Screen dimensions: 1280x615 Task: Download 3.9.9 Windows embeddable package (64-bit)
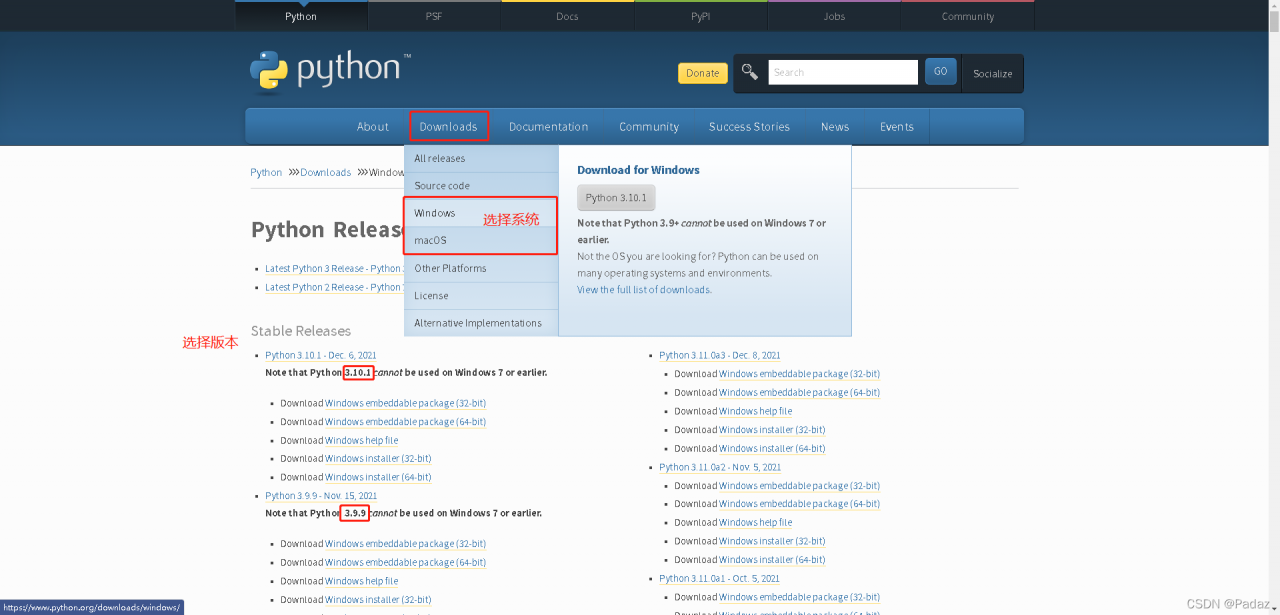405,563
